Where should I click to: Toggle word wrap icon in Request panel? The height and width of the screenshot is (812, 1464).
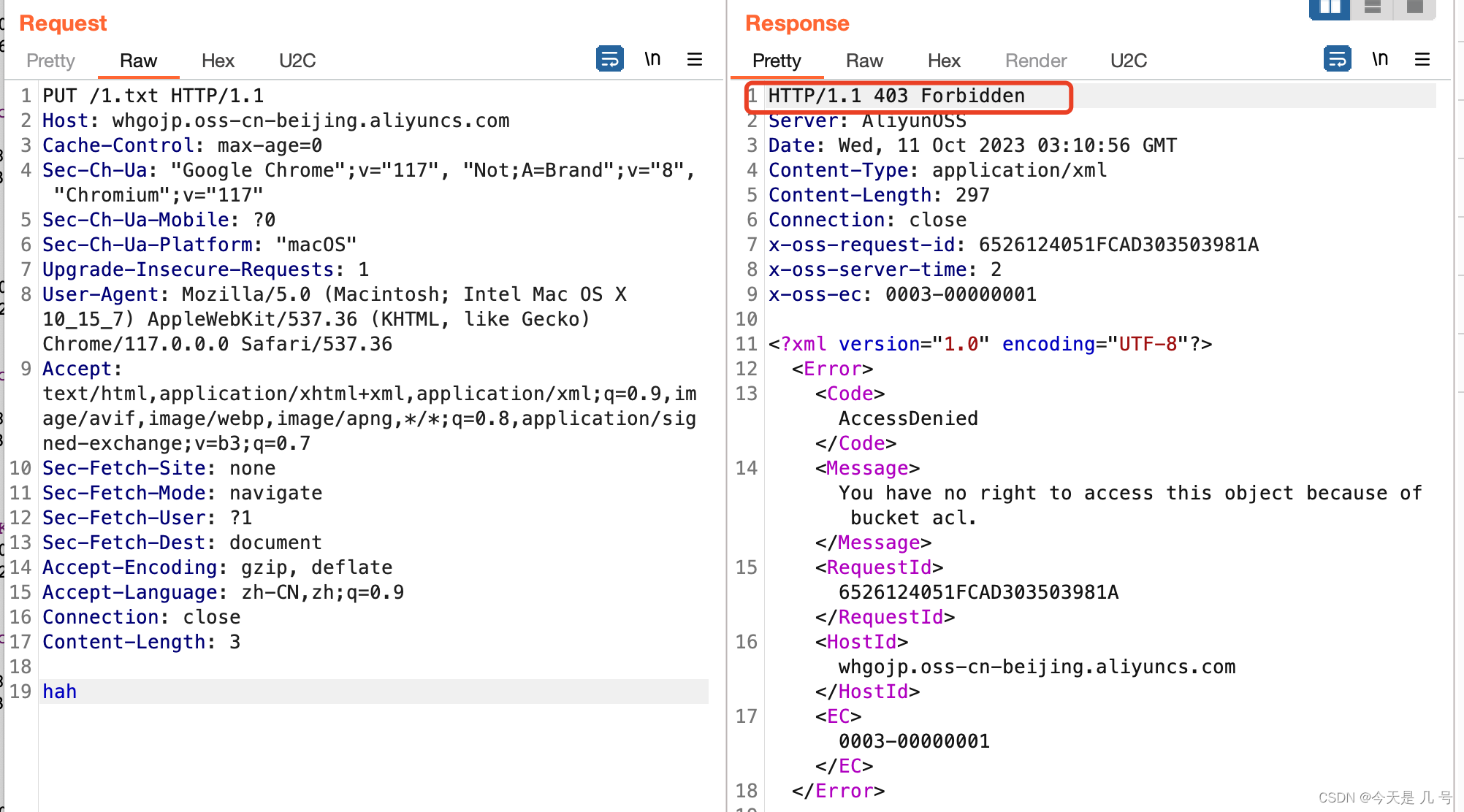(609, 58)
